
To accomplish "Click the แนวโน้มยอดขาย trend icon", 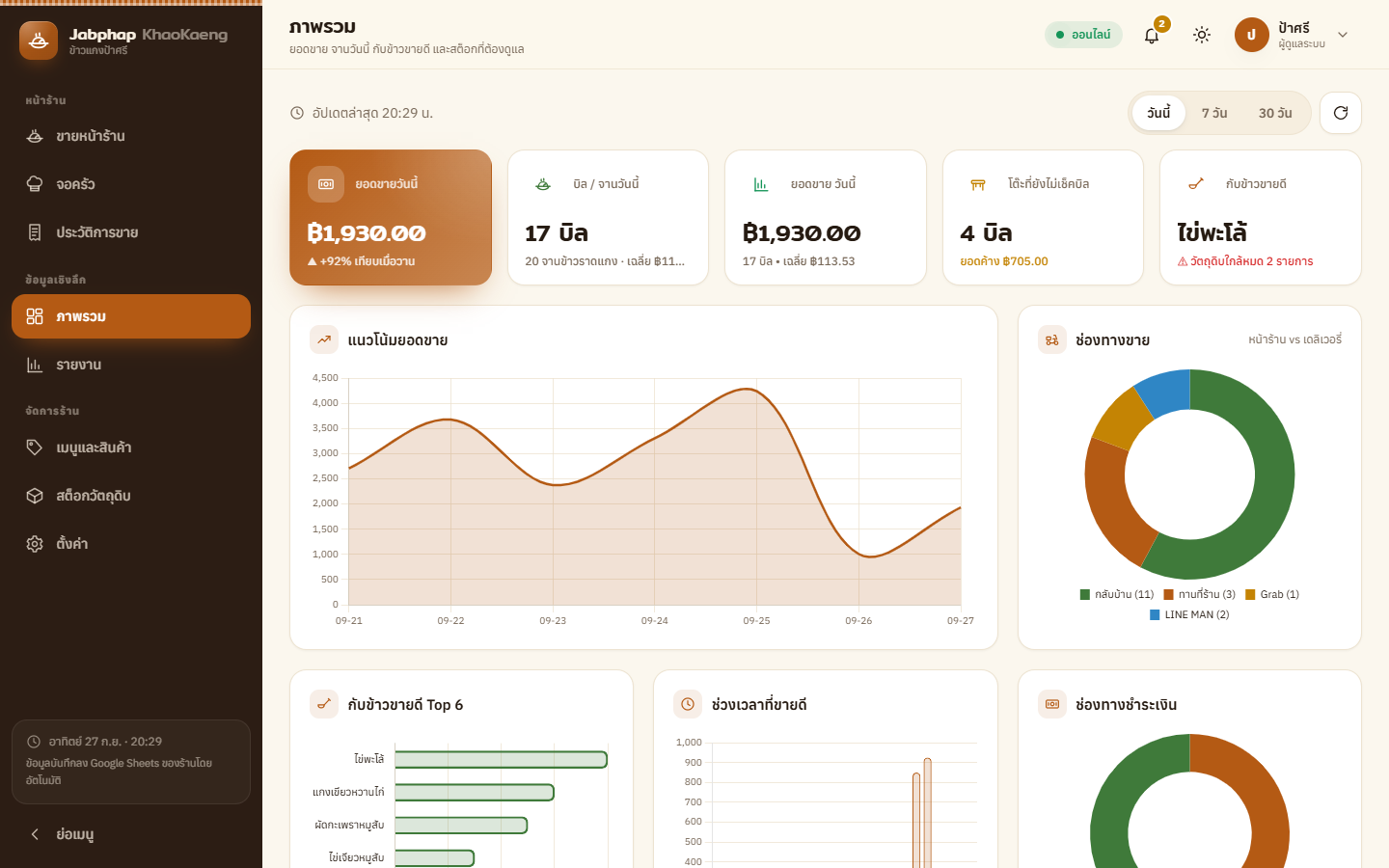I will [x=324, y=339].
